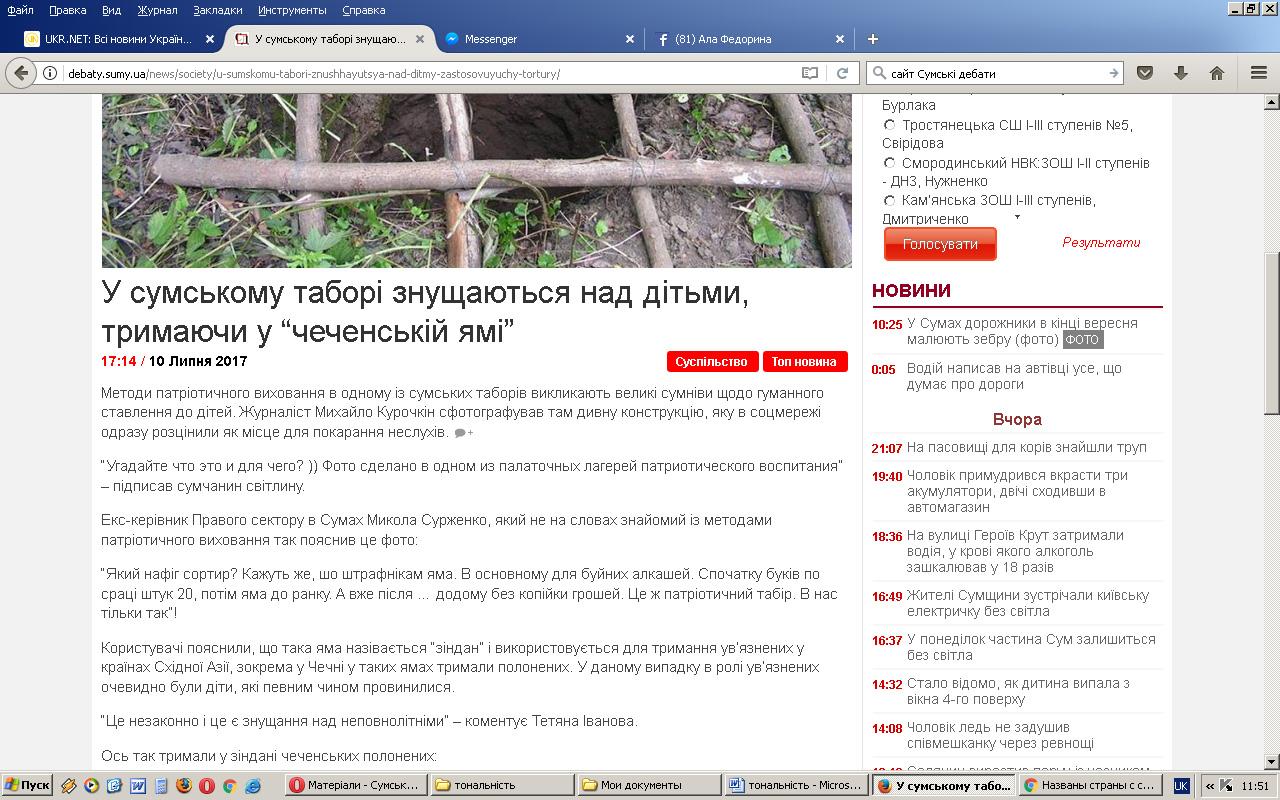Open a new tab with the plus button
Image resolution: width=1280 pixels, height=800 pixels.
[872, 39]
